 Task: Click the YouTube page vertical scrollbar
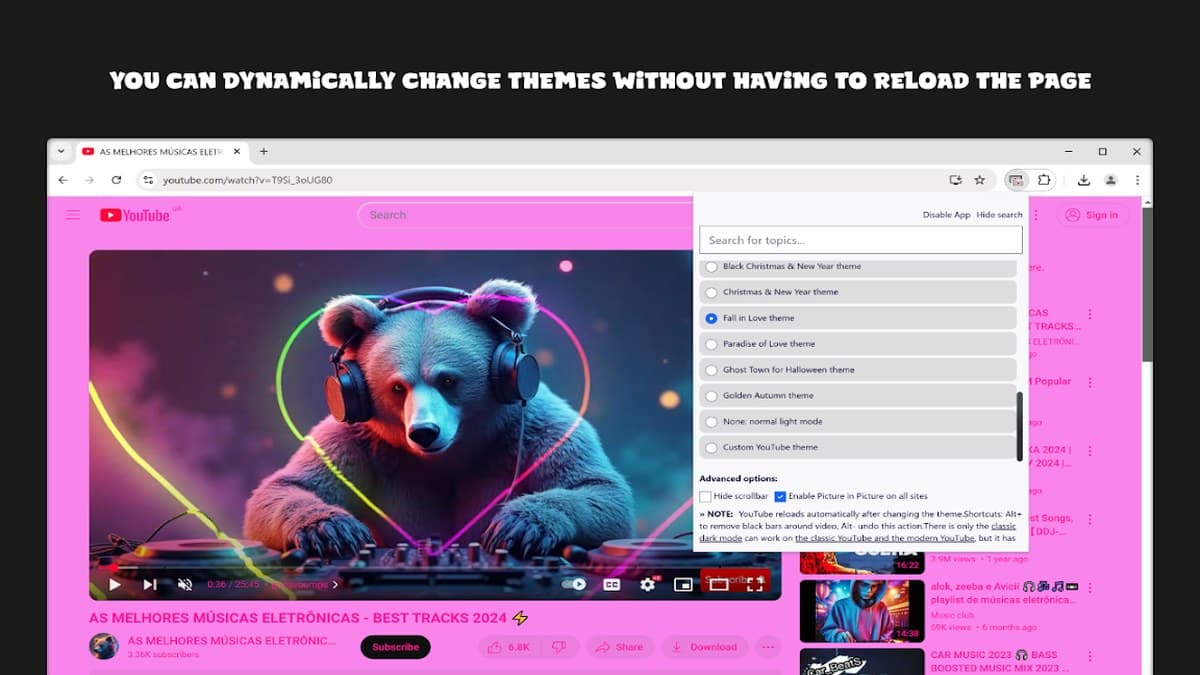coord(1146,285)
